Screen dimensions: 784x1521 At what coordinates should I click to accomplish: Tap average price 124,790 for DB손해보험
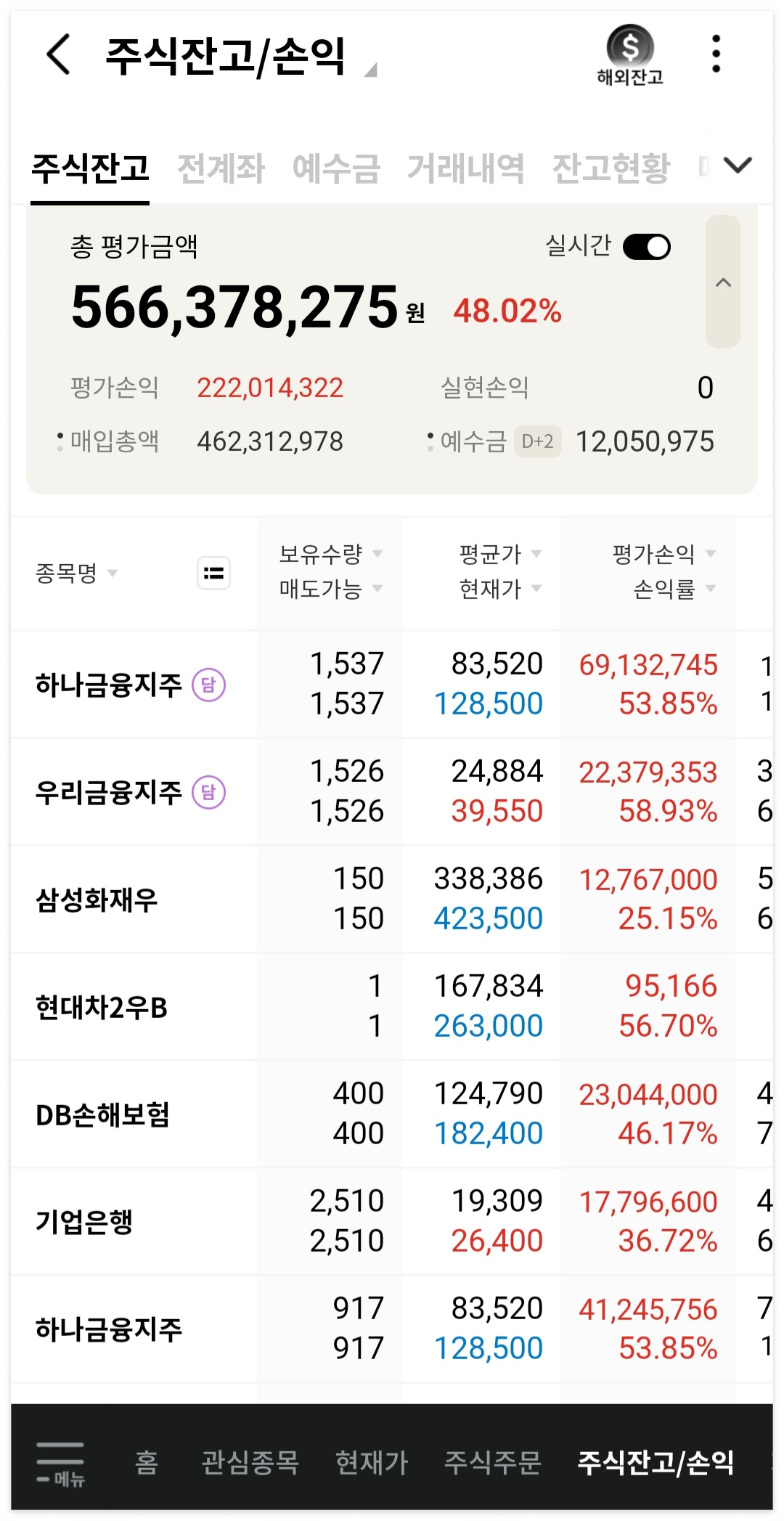(489, 1093)
